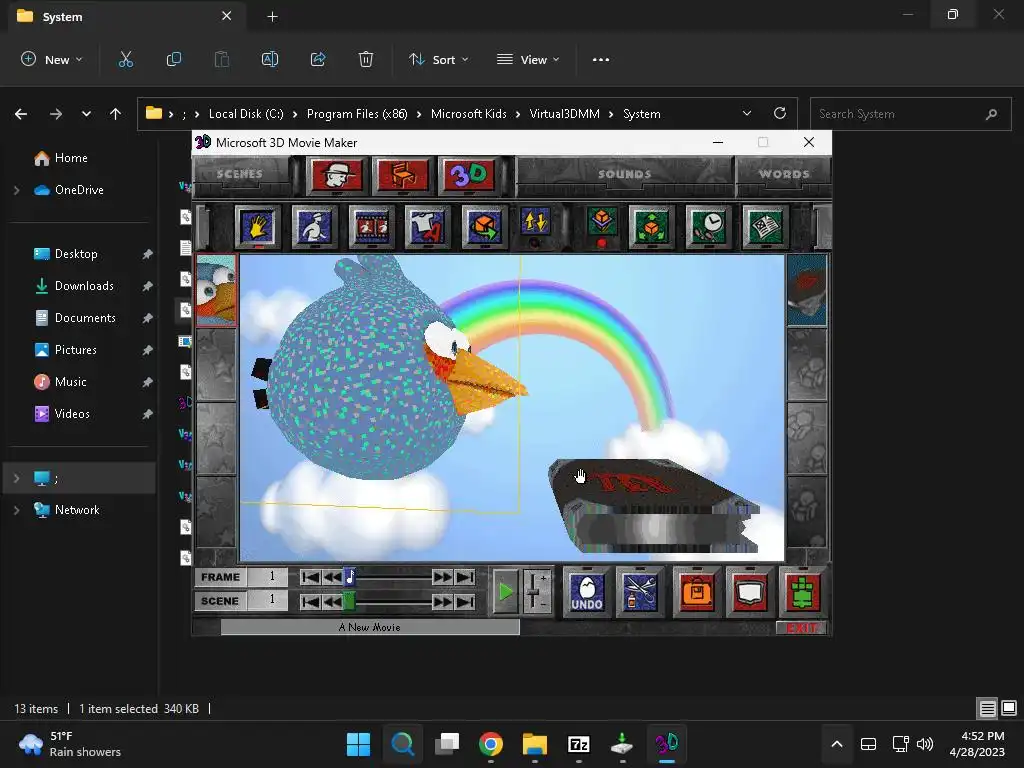The height and width of the screenshot is (768, 1024).
Task: Open recent locations dropdown arrow
Action: click(86, 114)
